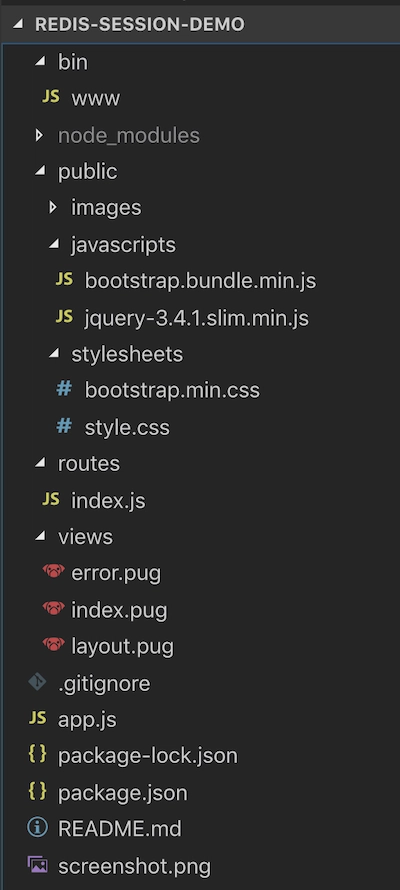Open package-lock.json file
400x890 pixels.
pyautogui.click(x=148, y=756)
